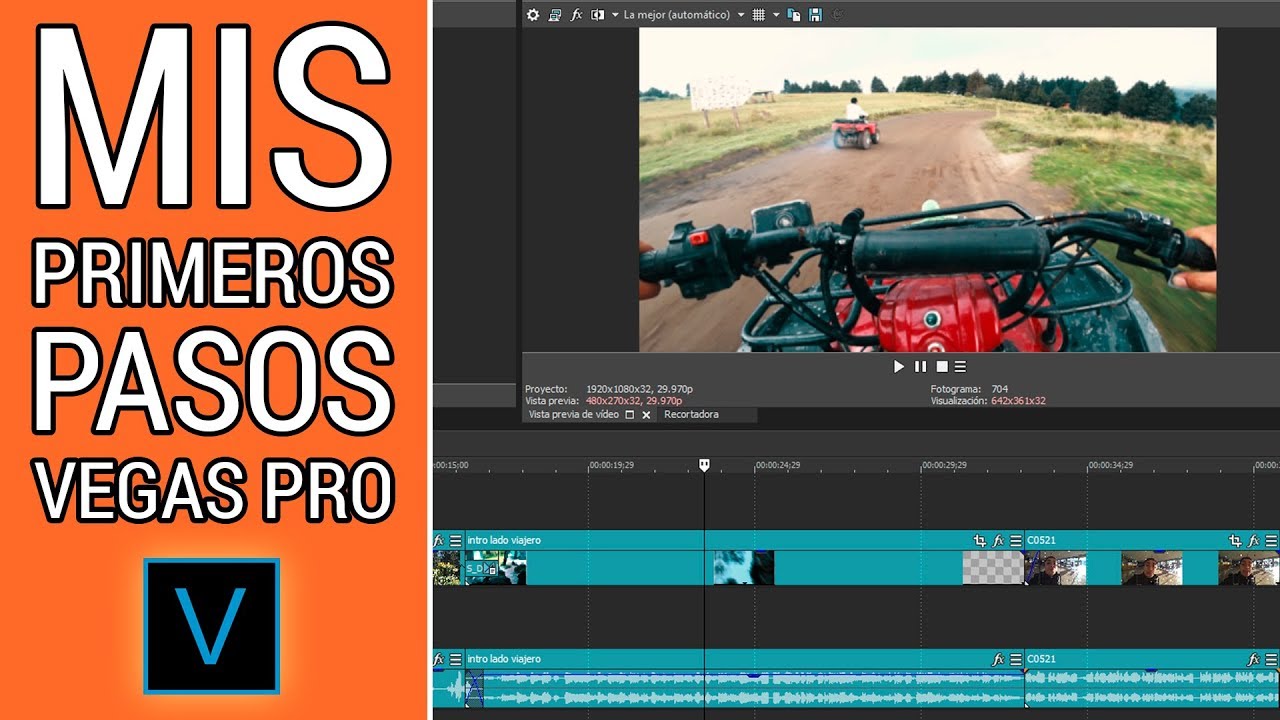Expand the split screen view dropdown arrow

point(614,15)
